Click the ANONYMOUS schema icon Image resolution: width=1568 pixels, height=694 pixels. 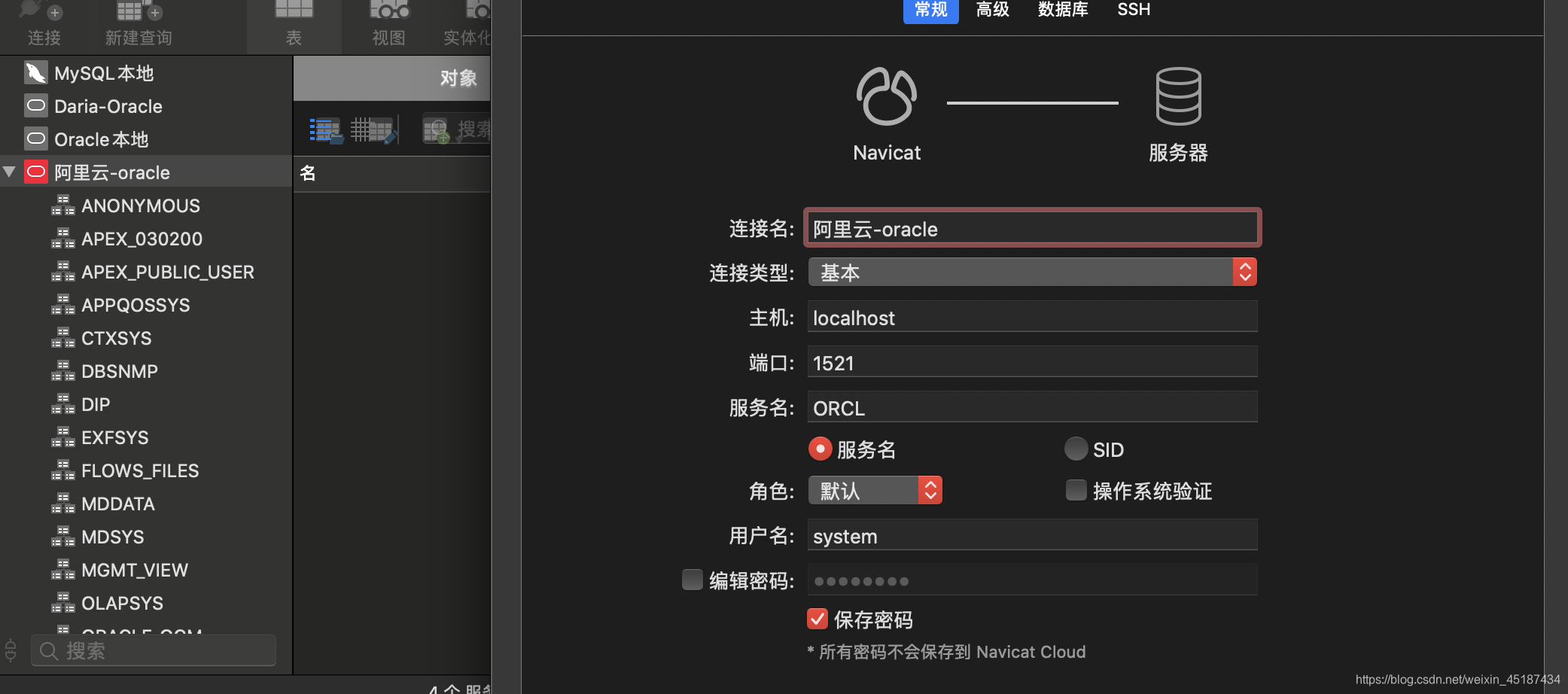tap(63, 205)
